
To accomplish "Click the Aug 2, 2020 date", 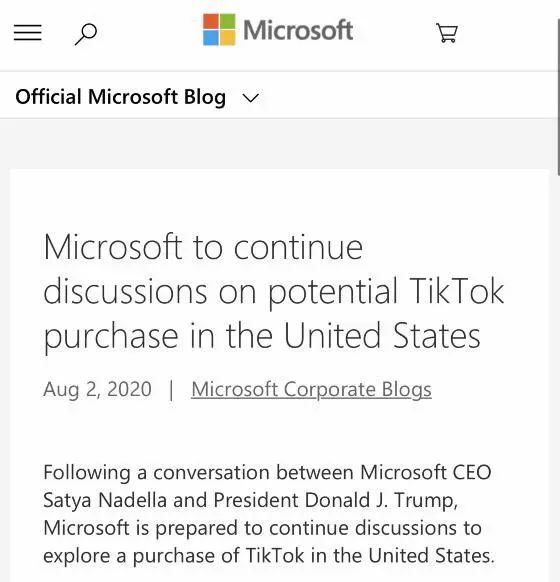I will 97,389.
